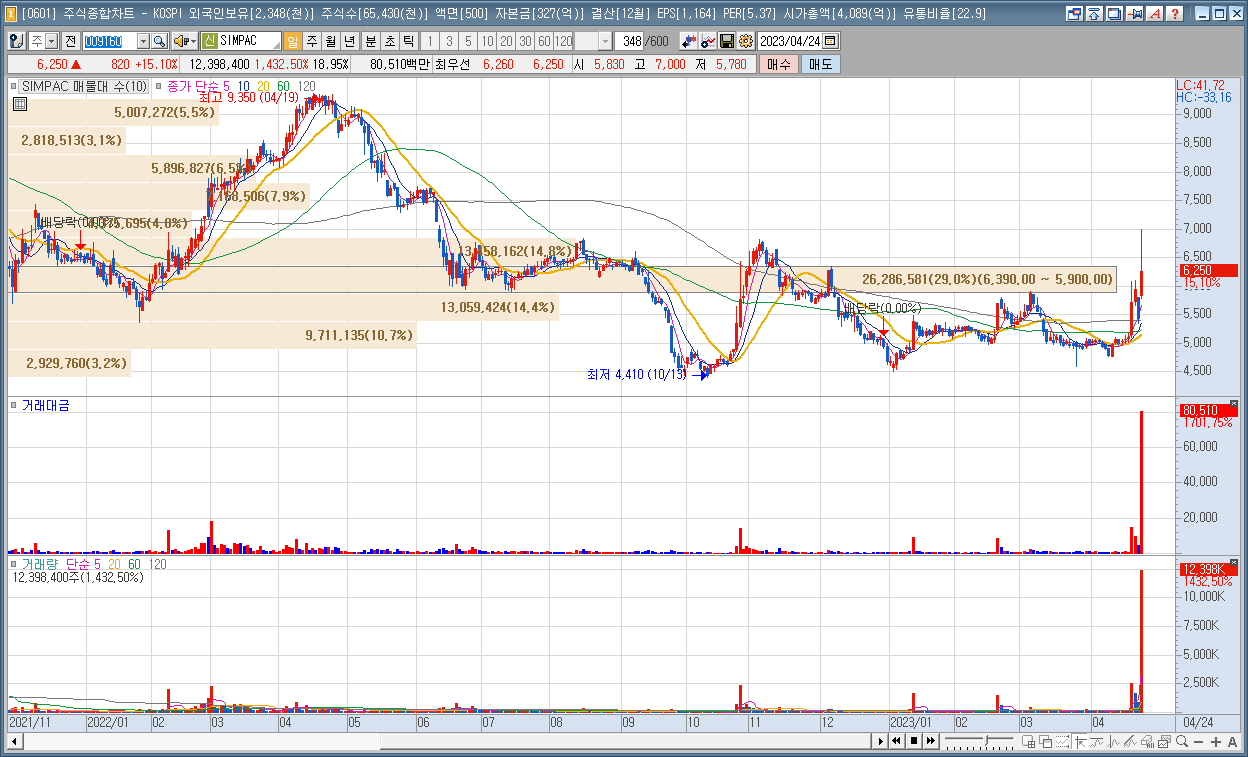Select interval 20 button
The width and height of the screenshot is (1248, 757).
pyautogui.click(x=506, y=41)
